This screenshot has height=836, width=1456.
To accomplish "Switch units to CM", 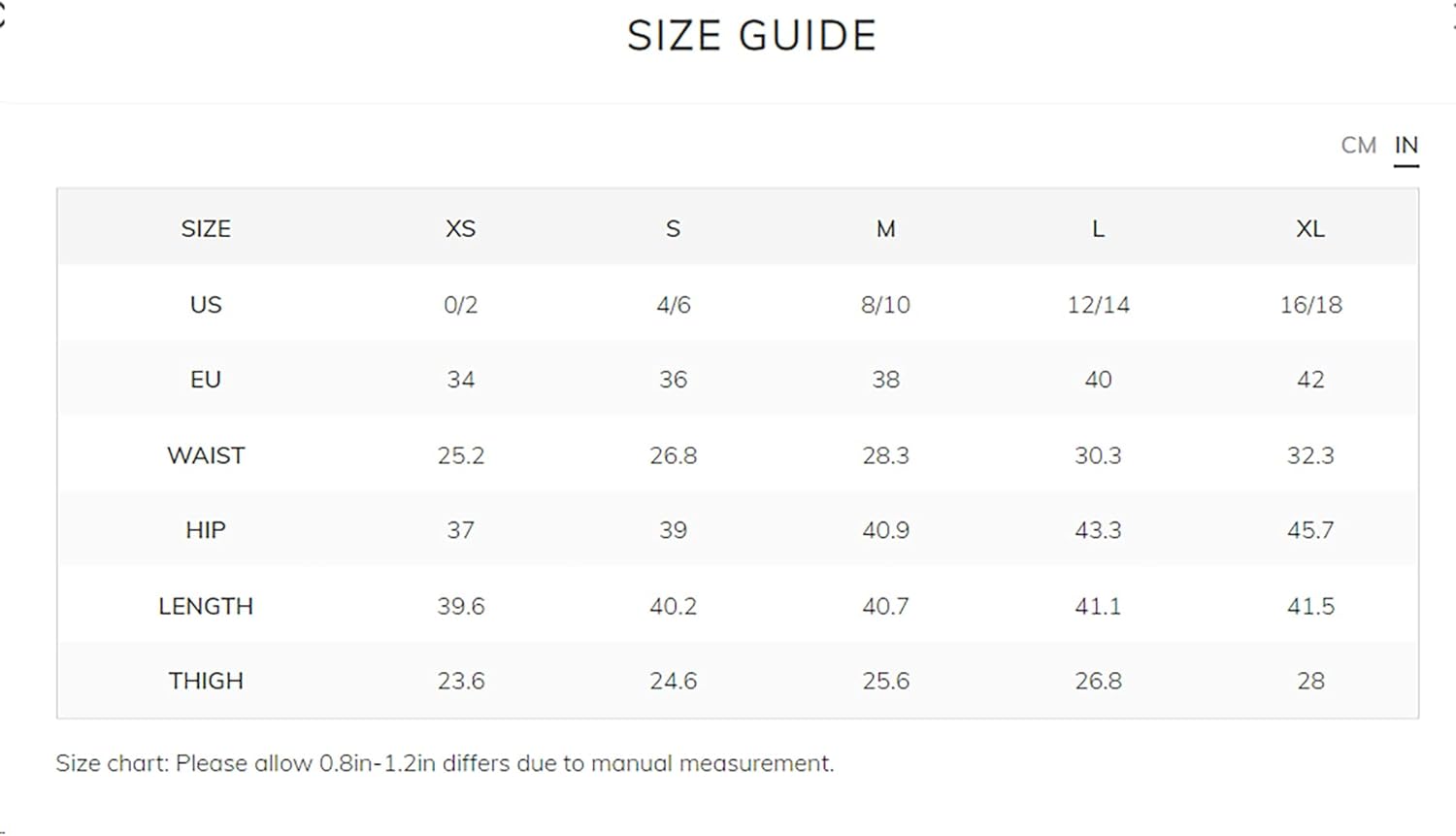I will 1358,146.
